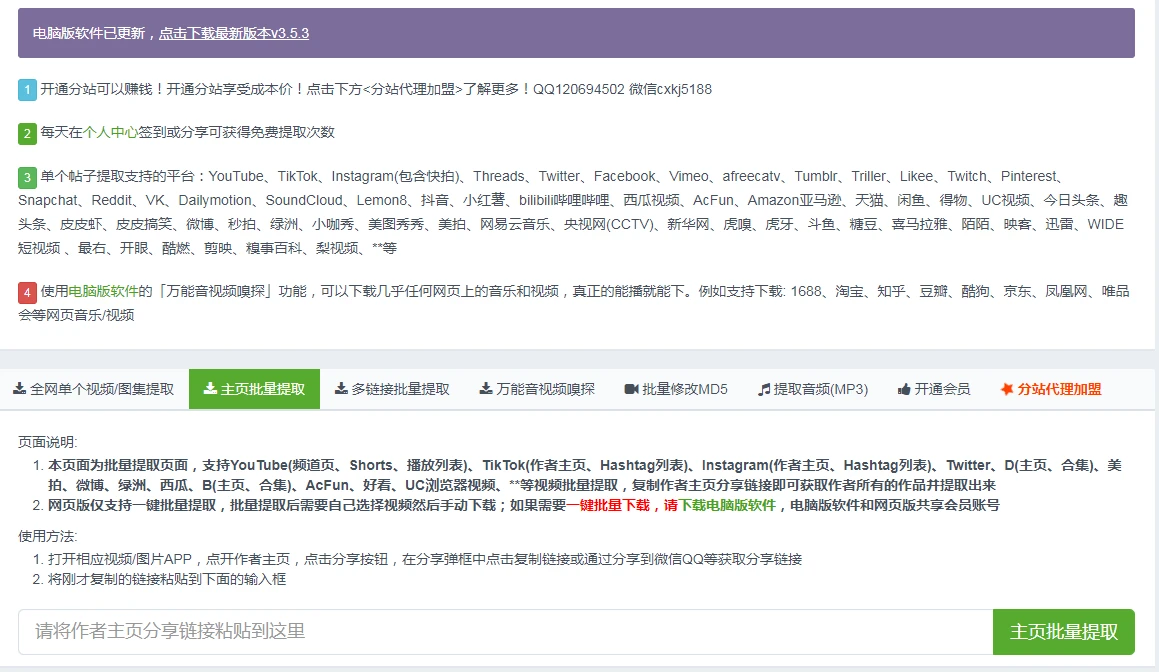Switch to 提取音频(MP3) tab
Screen dimensions: 1159x672
[813, 389]
